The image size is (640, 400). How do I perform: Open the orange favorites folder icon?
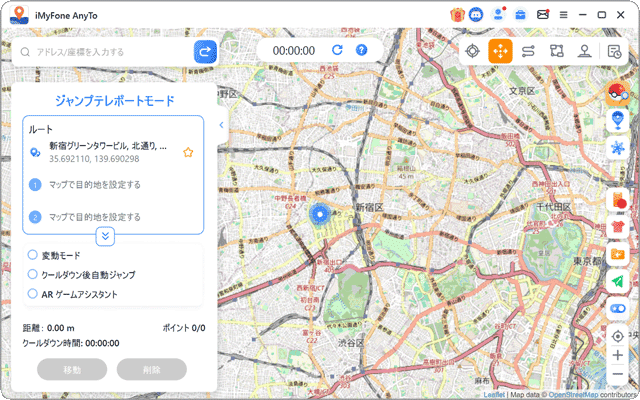tap(618, 254)
